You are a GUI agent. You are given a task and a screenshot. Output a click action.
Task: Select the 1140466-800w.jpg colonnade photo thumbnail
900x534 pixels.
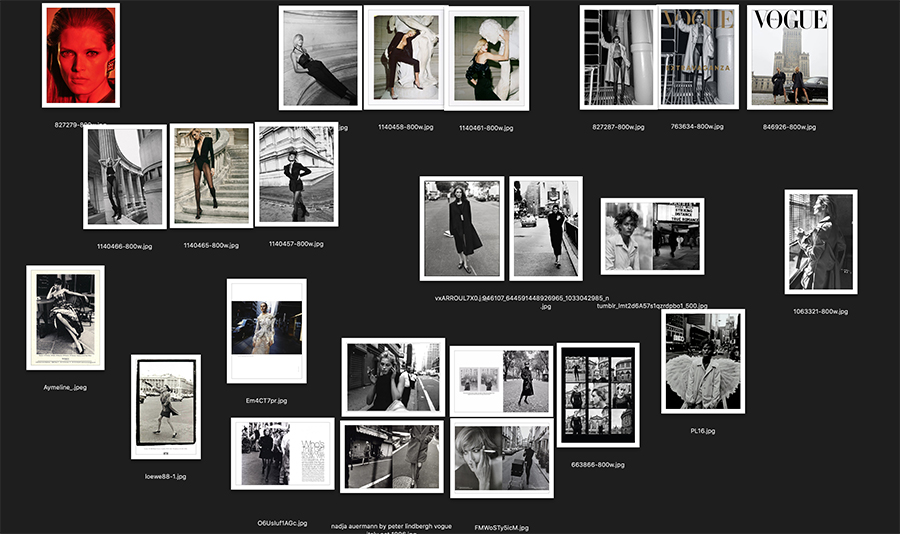[125, 177]
